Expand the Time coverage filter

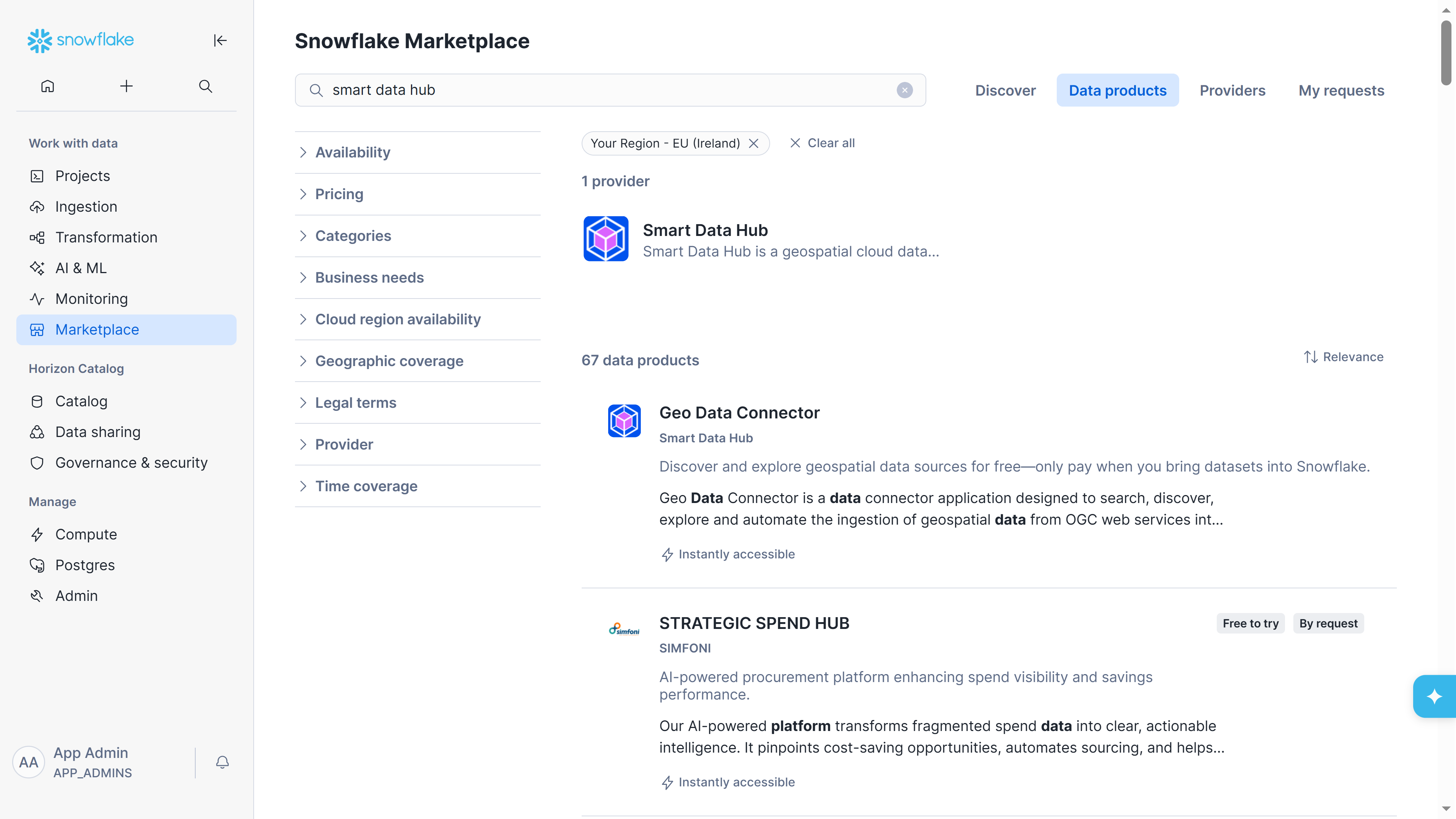tap(418, 486)
